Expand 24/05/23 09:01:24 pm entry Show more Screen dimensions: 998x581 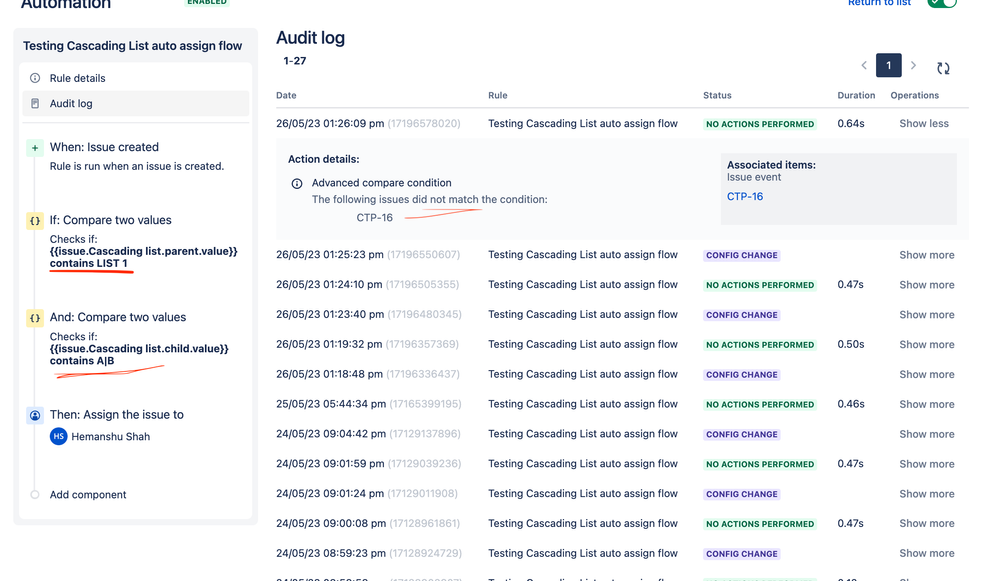(927, 494)
